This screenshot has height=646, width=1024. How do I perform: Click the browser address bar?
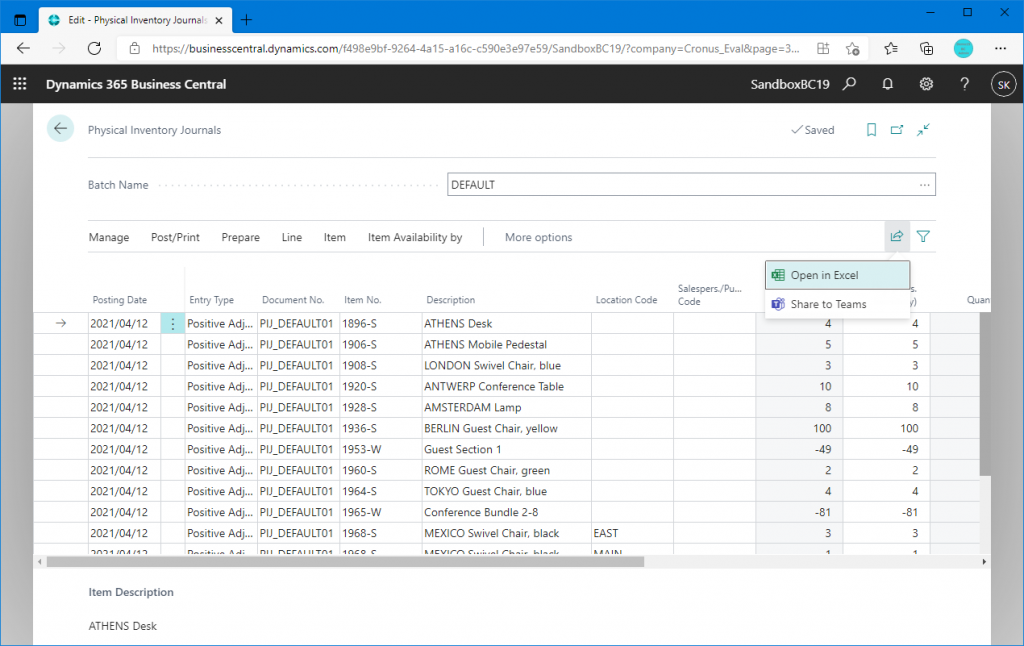coord(475,48)
